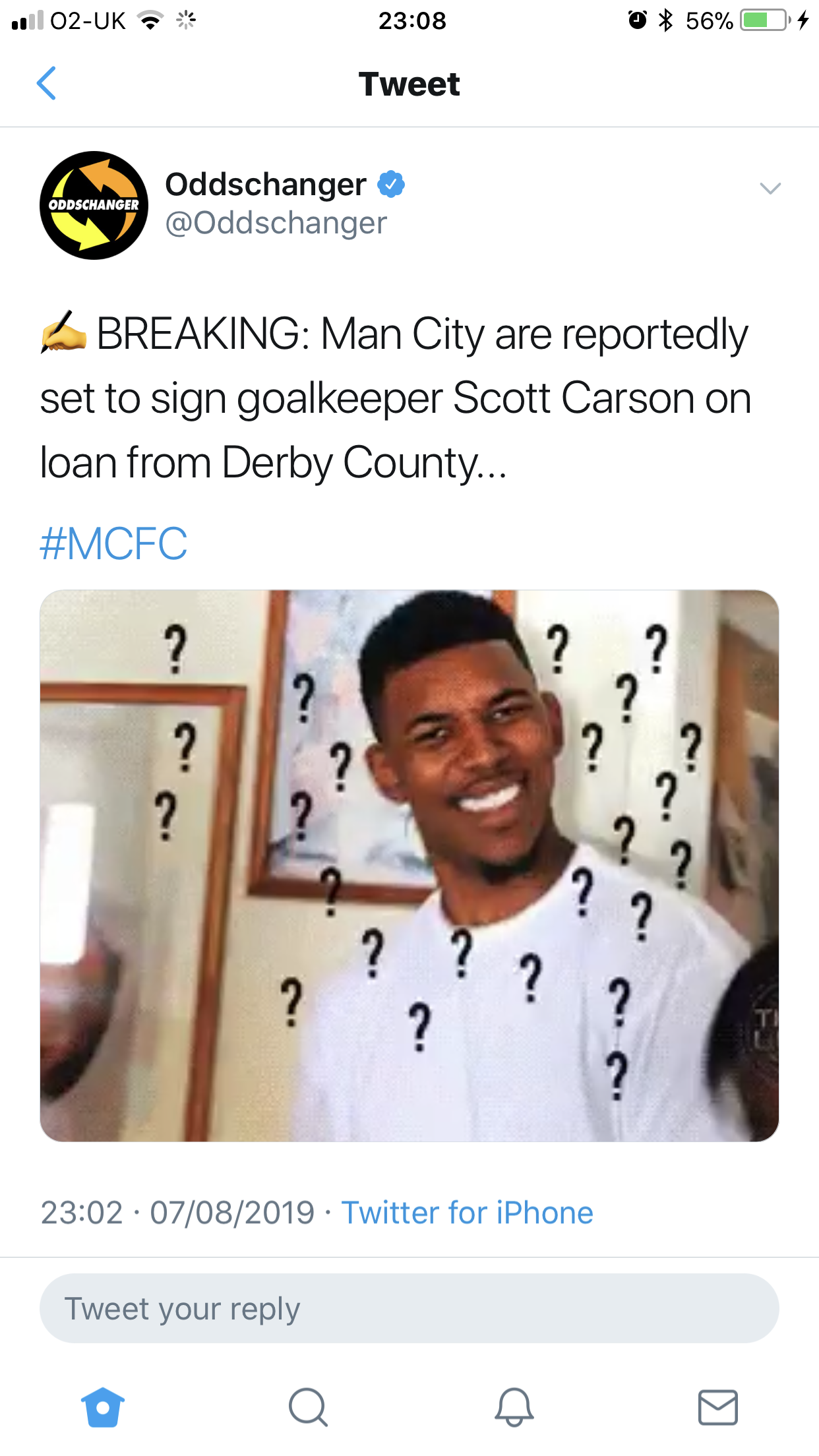The height and width of the screenshot is (1456, 819).
Task: Open the #MCFC hashtag
Action: click(113, 544)
